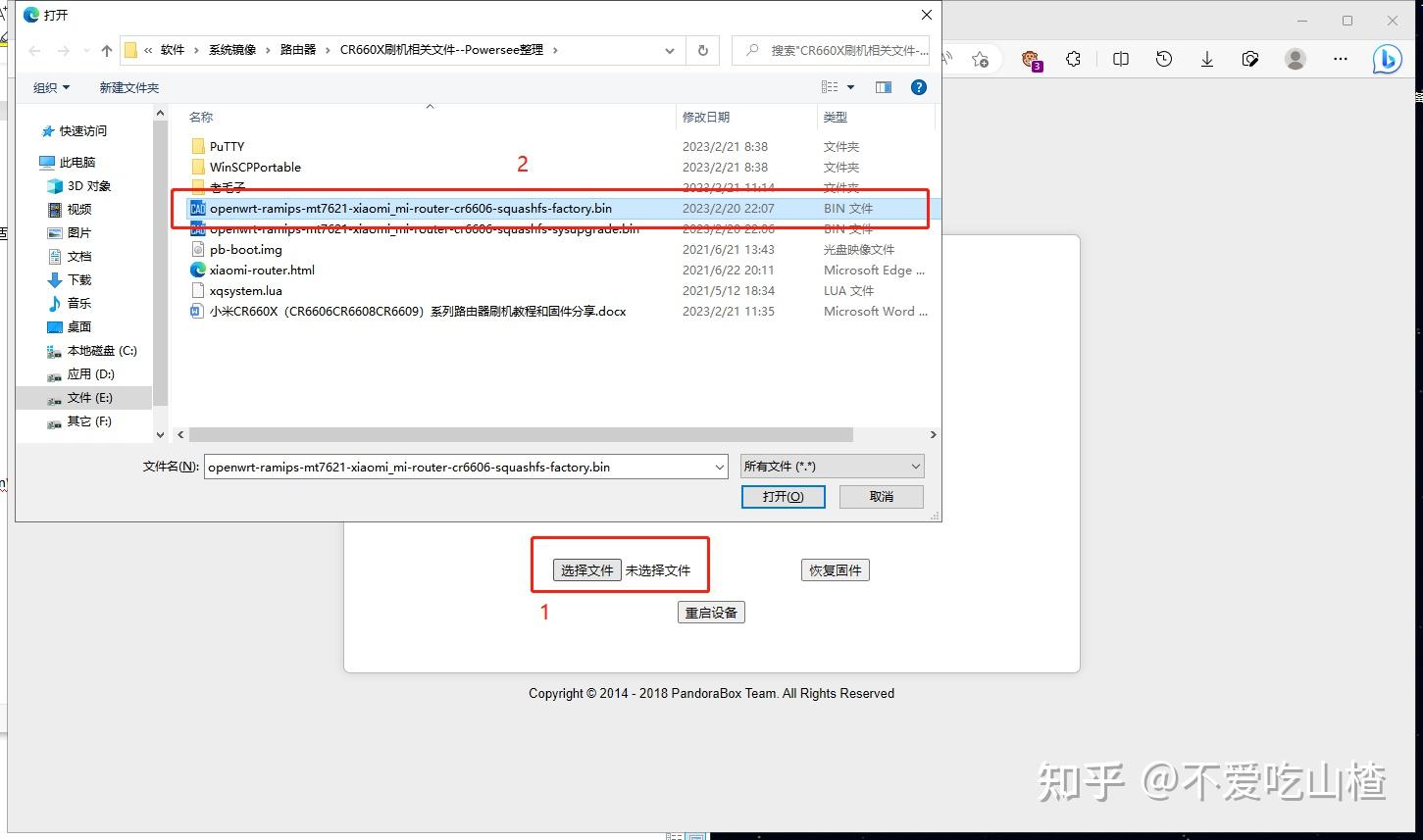Viewport: 1423px width, 840px height.
Task: Click the up one level arrow icon
Action: (x=105, y=50)
